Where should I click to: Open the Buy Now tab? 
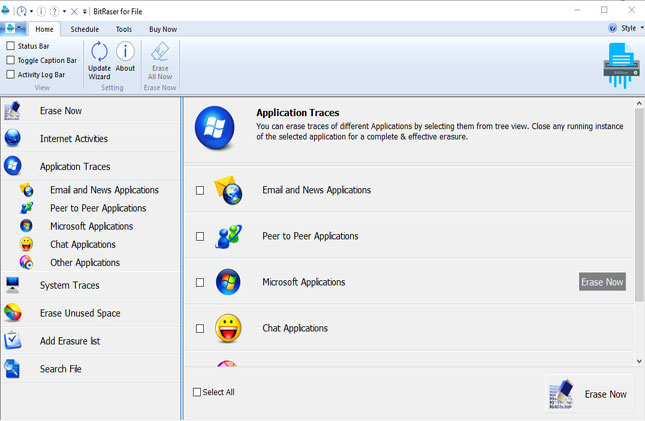click(x=163, y=29)
